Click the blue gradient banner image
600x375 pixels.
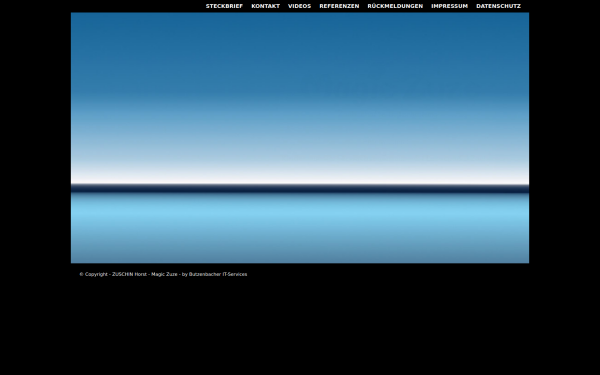click(x=300, y=138)
